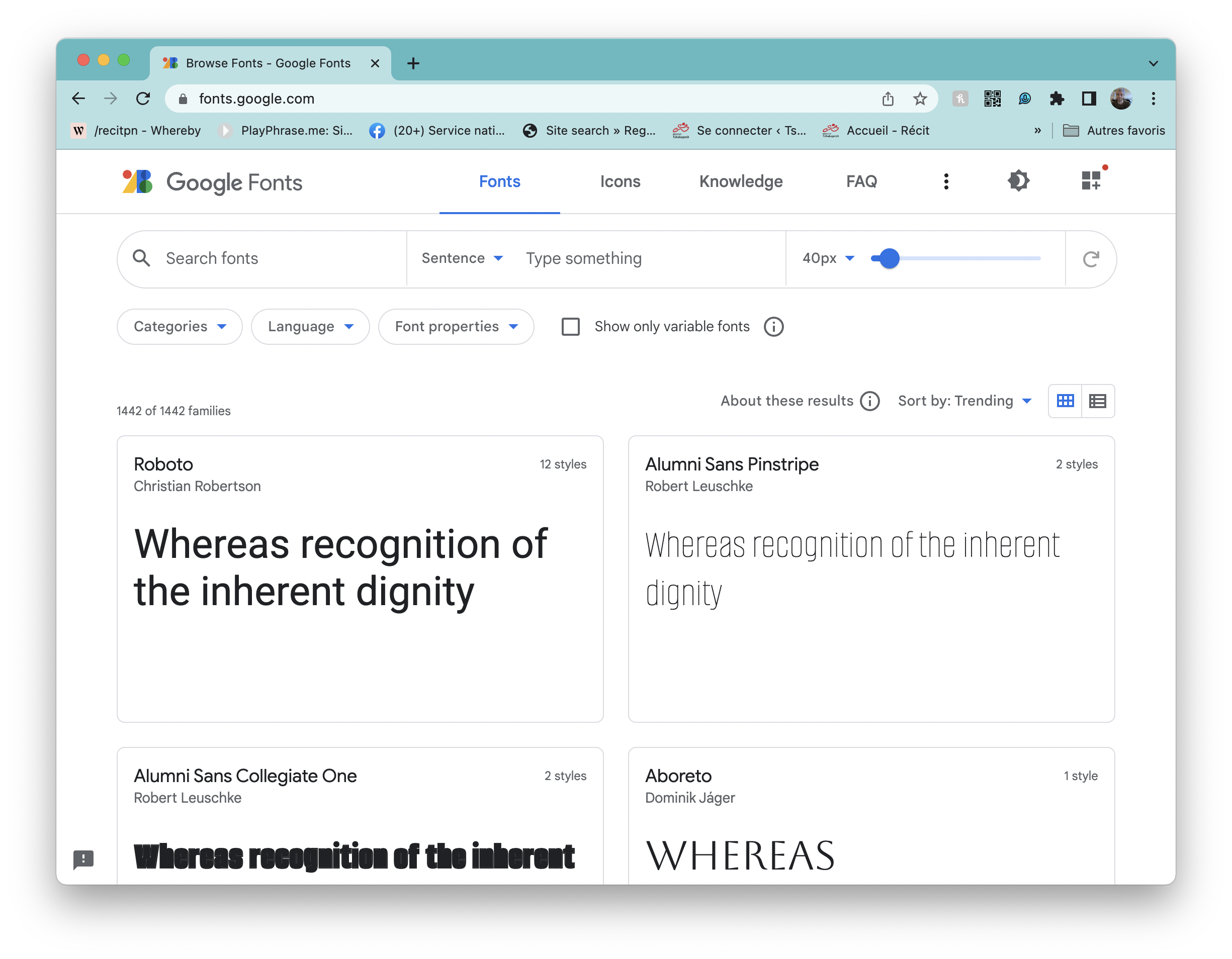This screenshot has height=959, width=1232.
Task: Open the Sentence preview type dropdown
Action: (x=462, y=258)
